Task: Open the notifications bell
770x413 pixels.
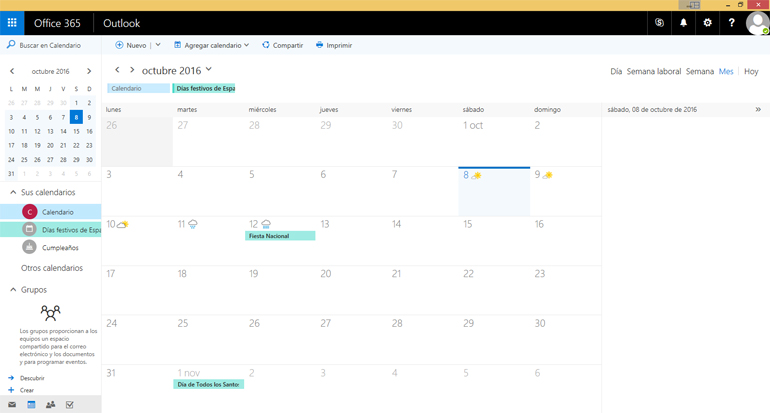Action: 683,23
